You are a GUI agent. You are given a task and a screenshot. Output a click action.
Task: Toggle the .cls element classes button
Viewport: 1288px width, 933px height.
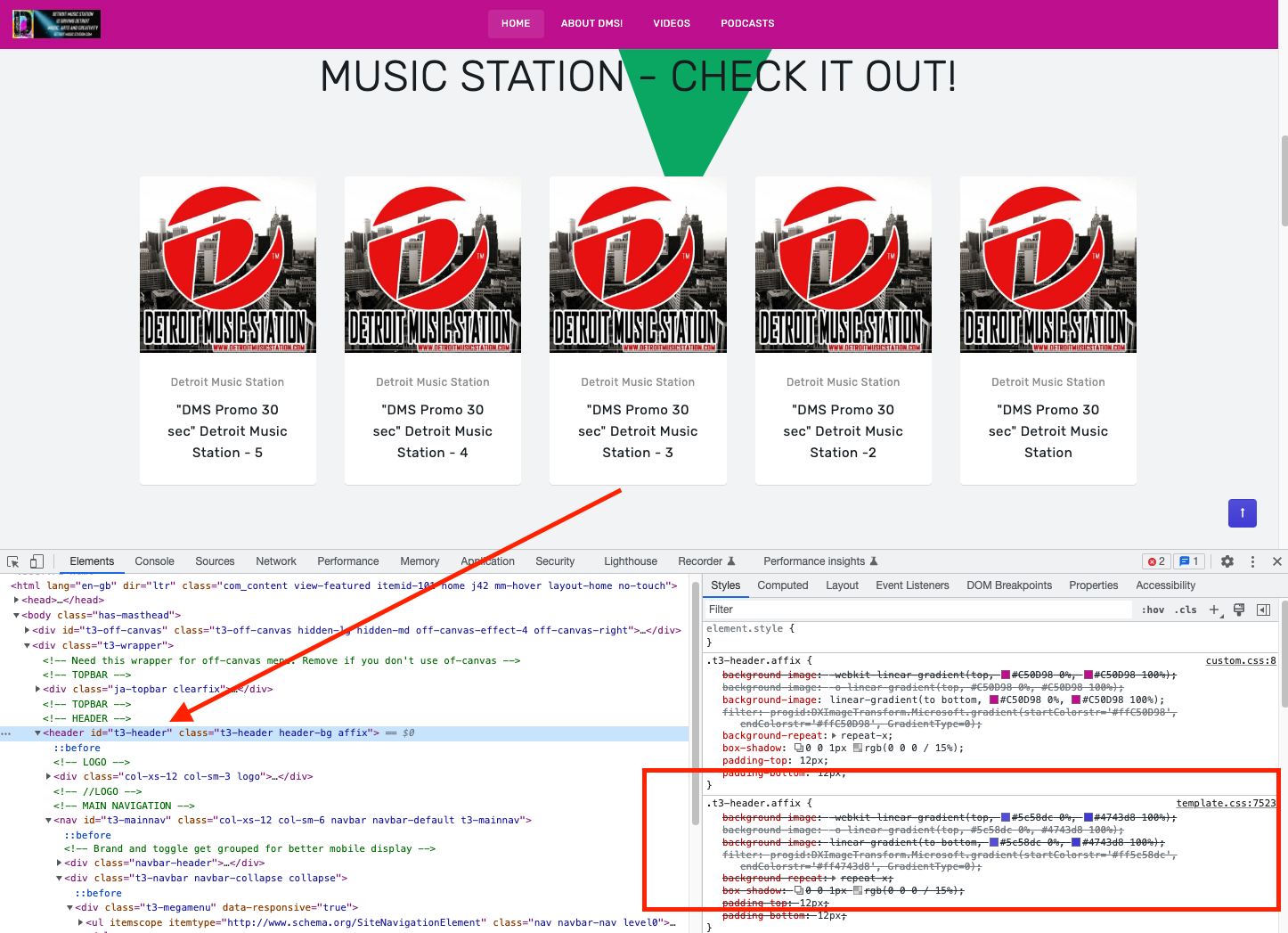click(x=1186, y=610)
